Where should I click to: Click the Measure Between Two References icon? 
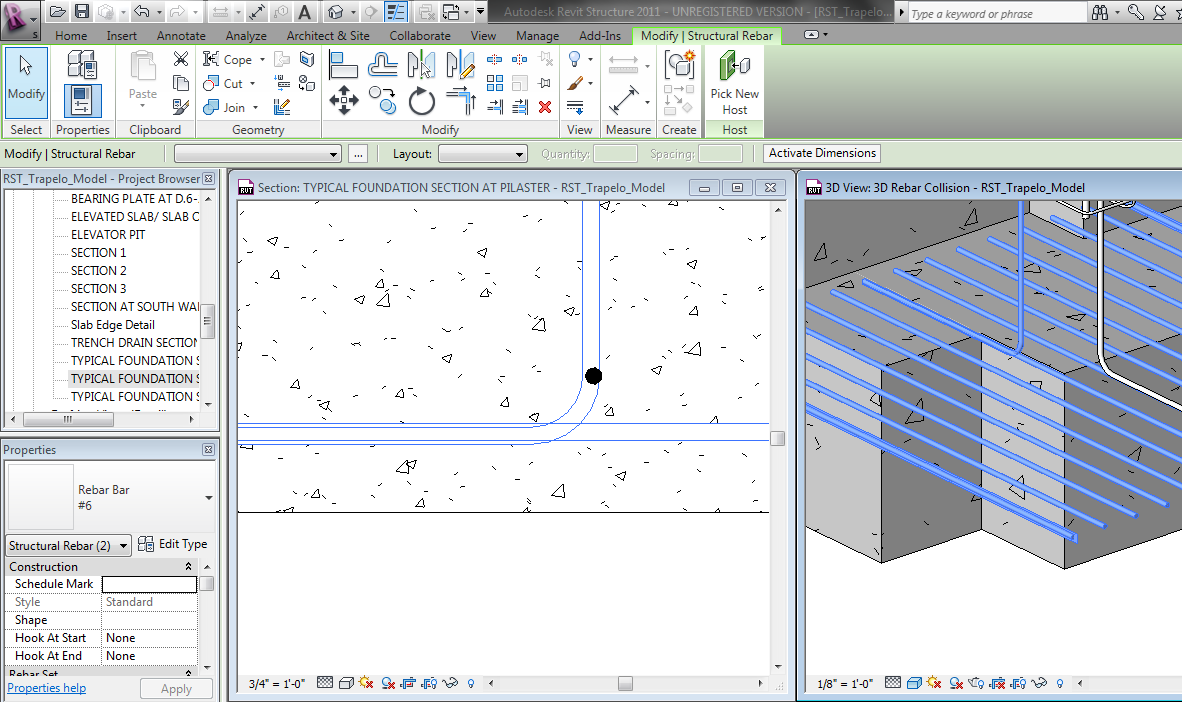(623, 100)
